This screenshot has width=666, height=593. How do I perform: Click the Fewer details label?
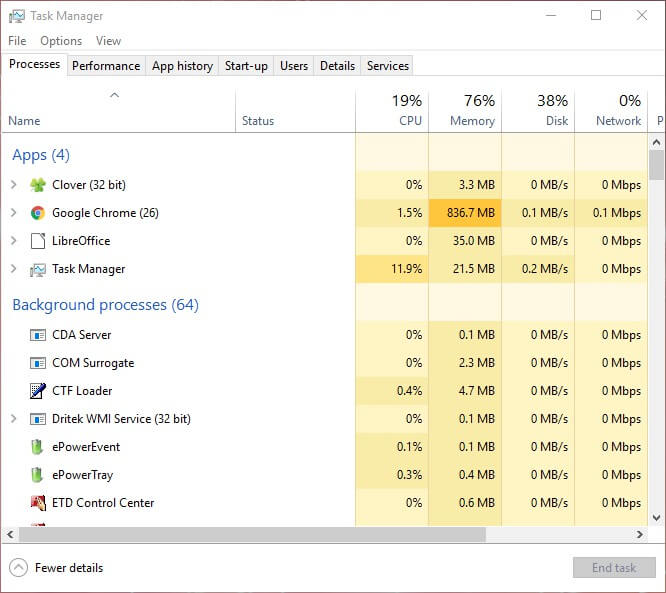click(69, 568)
